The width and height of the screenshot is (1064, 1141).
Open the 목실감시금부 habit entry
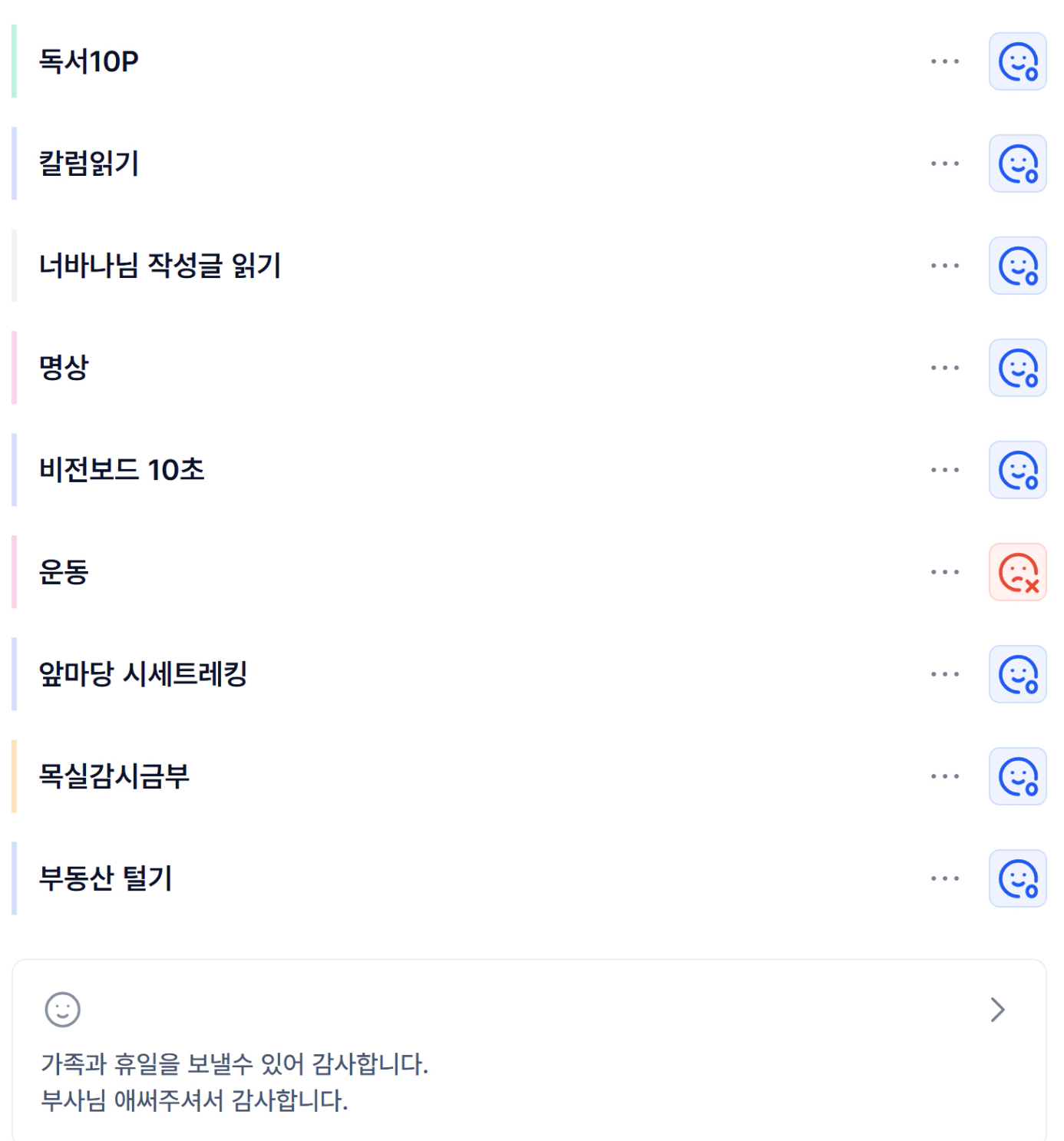114,776
